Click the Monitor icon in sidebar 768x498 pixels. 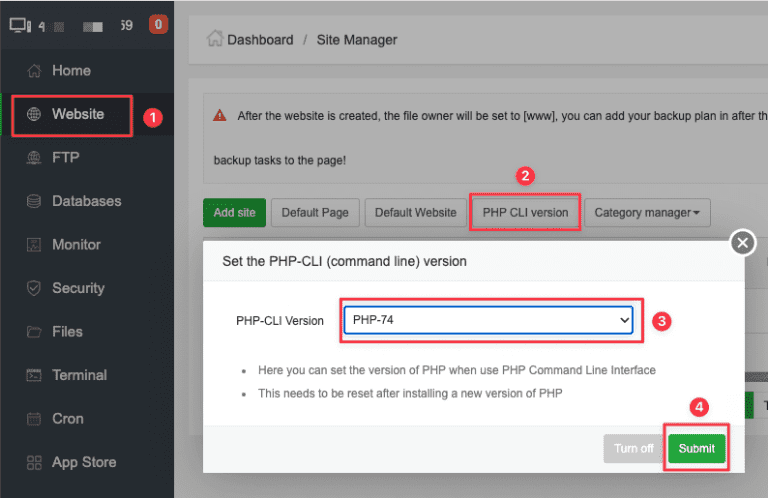[34, 245]
